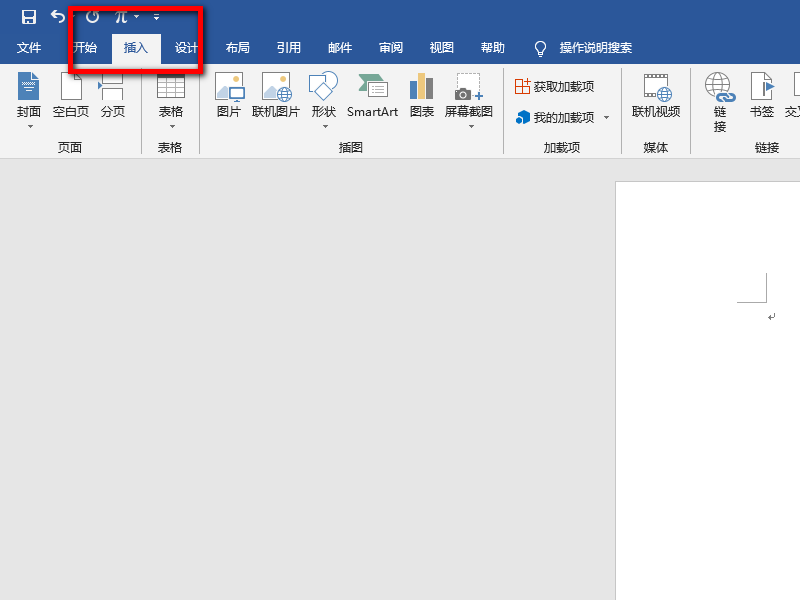
Task: Select the 插入 tab
Action: click(x=136, y=48)
